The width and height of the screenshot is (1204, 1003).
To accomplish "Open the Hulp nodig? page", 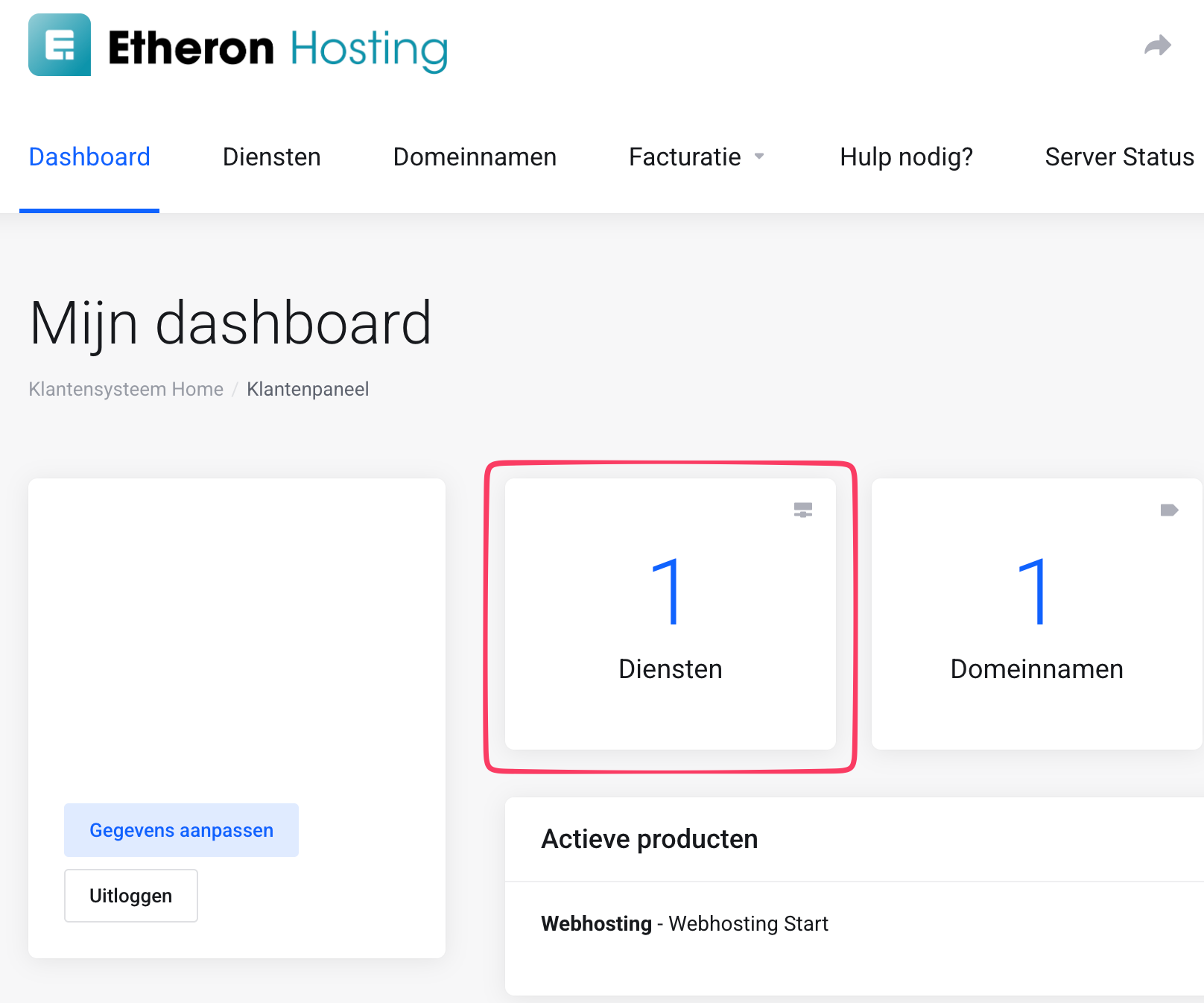I will (906, 156).
